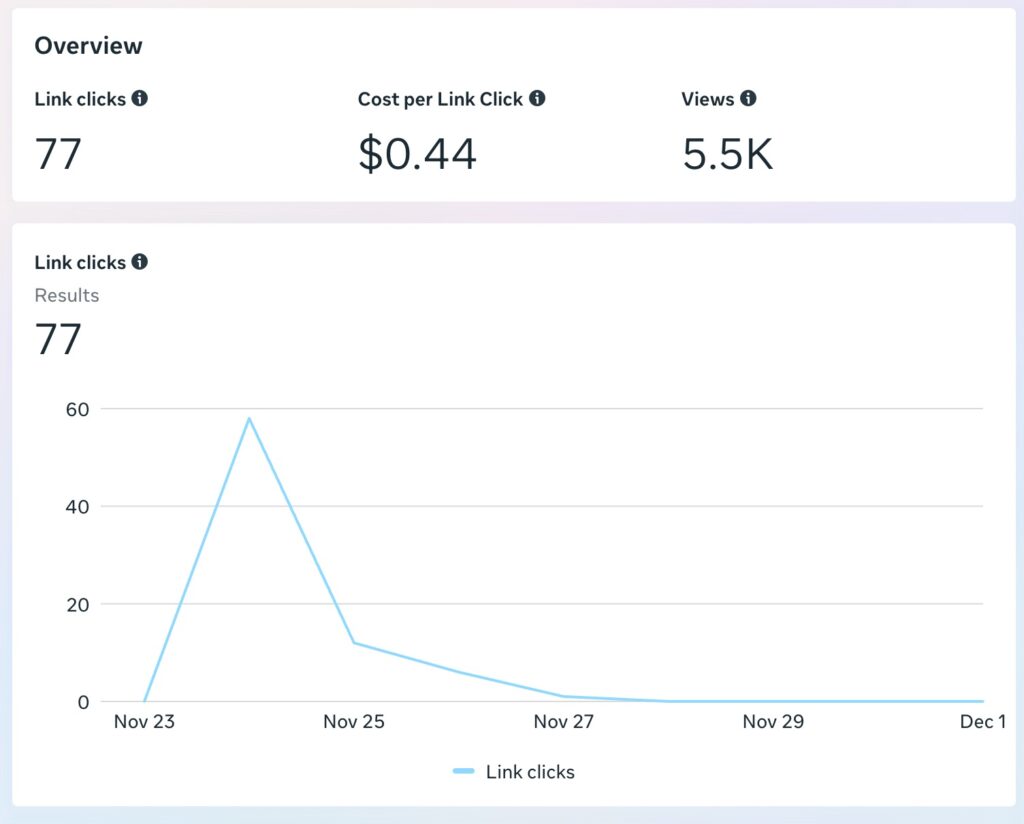The height and width of the screenshot is (824, 1024).
Task: Click the $0.44 cost value
Action: click(x=417, y=154)
